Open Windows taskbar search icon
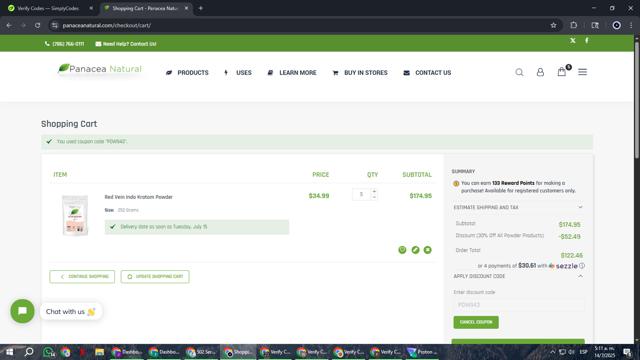This screenshot has width=640, height=360. 29,352
